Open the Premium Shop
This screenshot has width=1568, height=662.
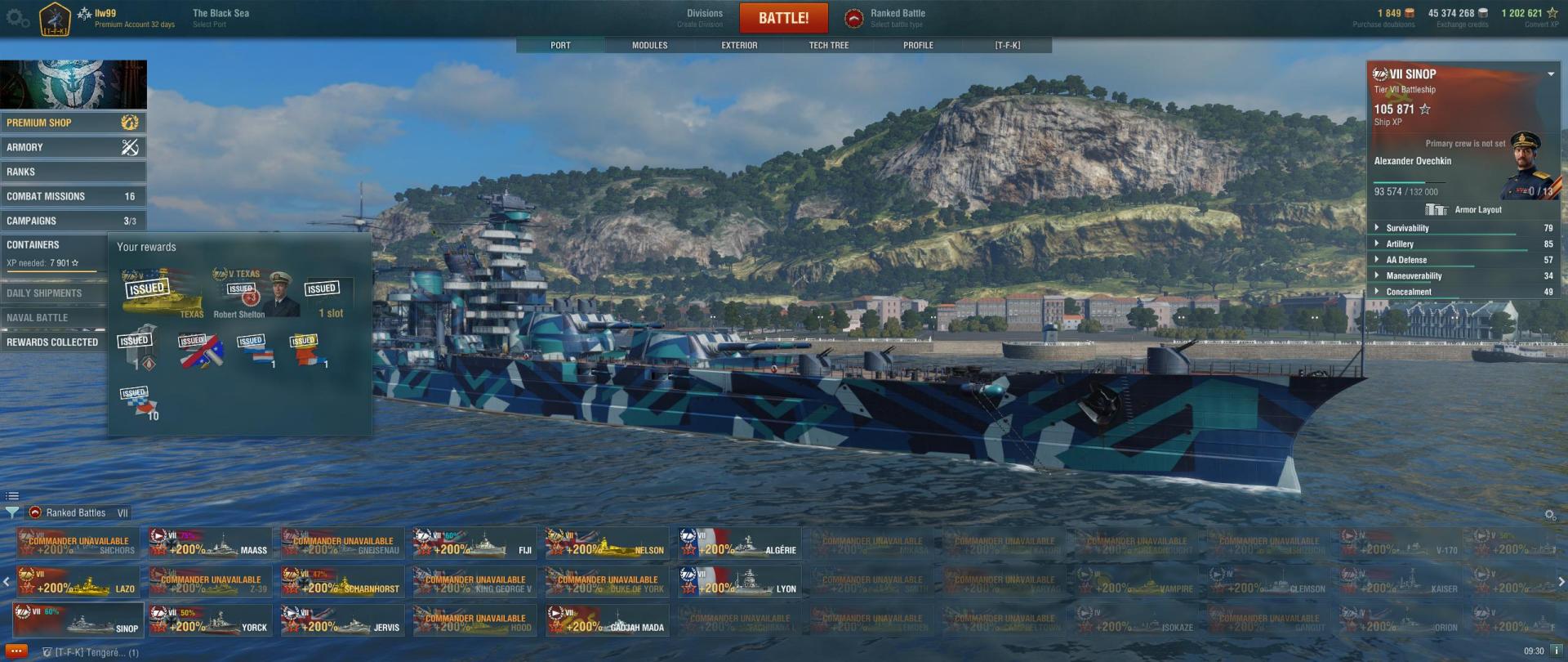[73, 123]
